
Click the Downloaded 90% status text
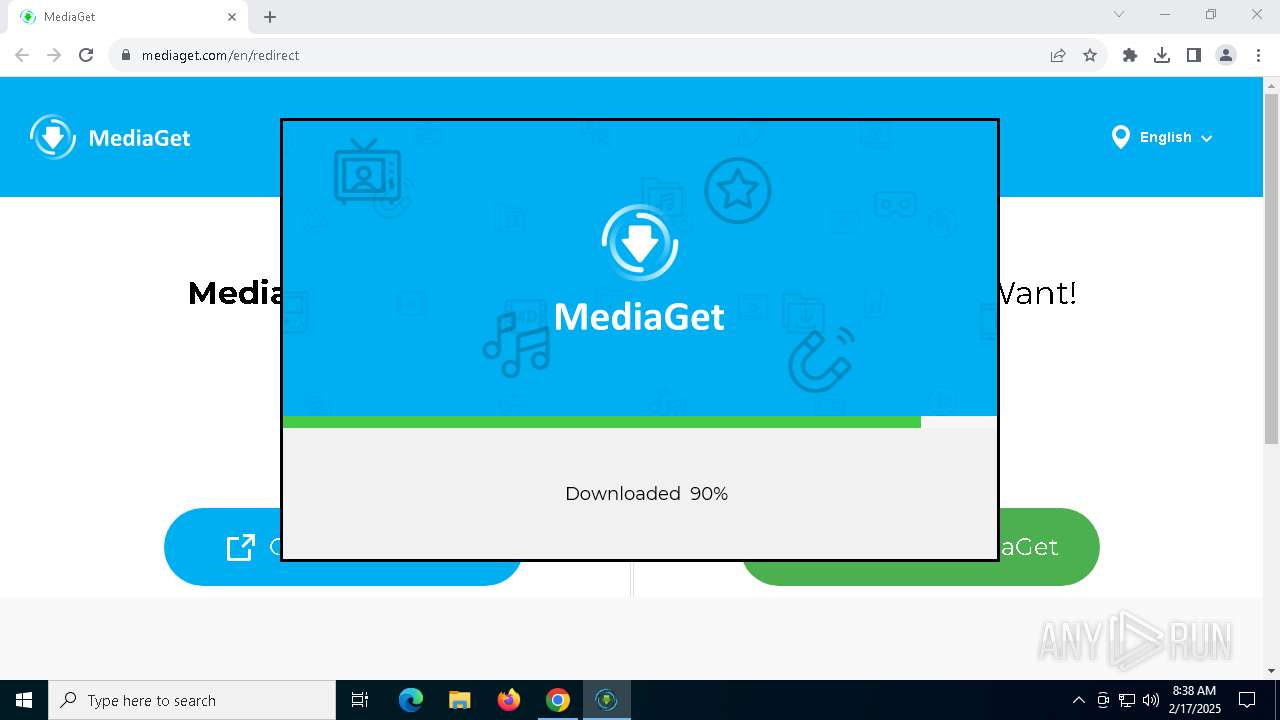pos(646,493)
